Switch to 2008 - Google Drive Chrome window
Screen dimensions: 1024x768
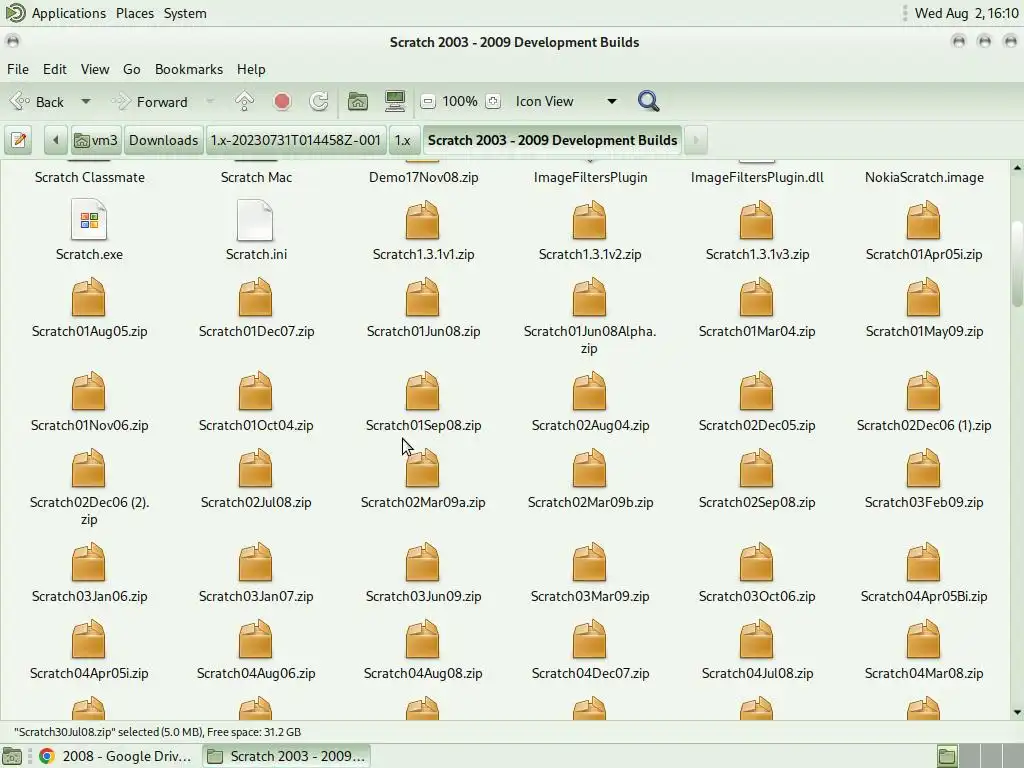click(116, 756)
